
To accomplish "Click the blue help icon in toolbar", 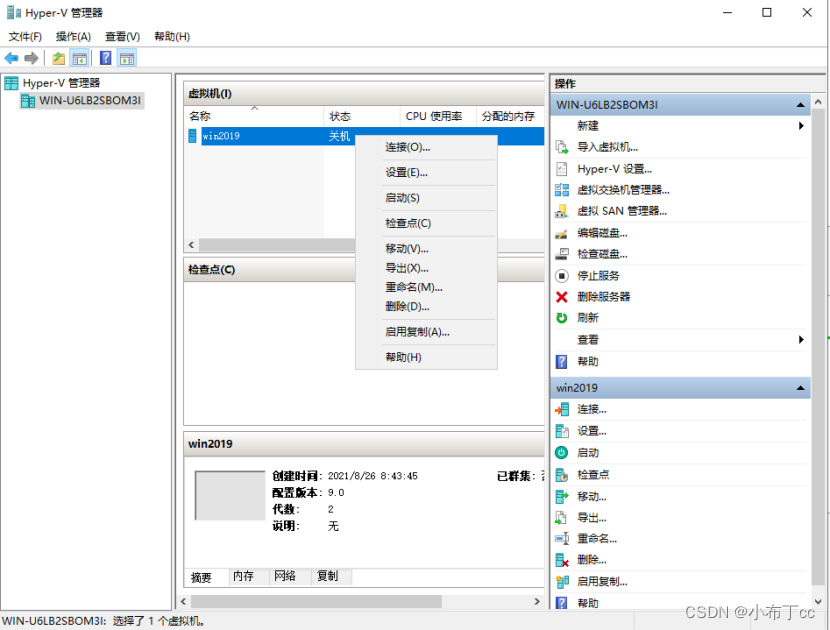I will click(105, 58).
